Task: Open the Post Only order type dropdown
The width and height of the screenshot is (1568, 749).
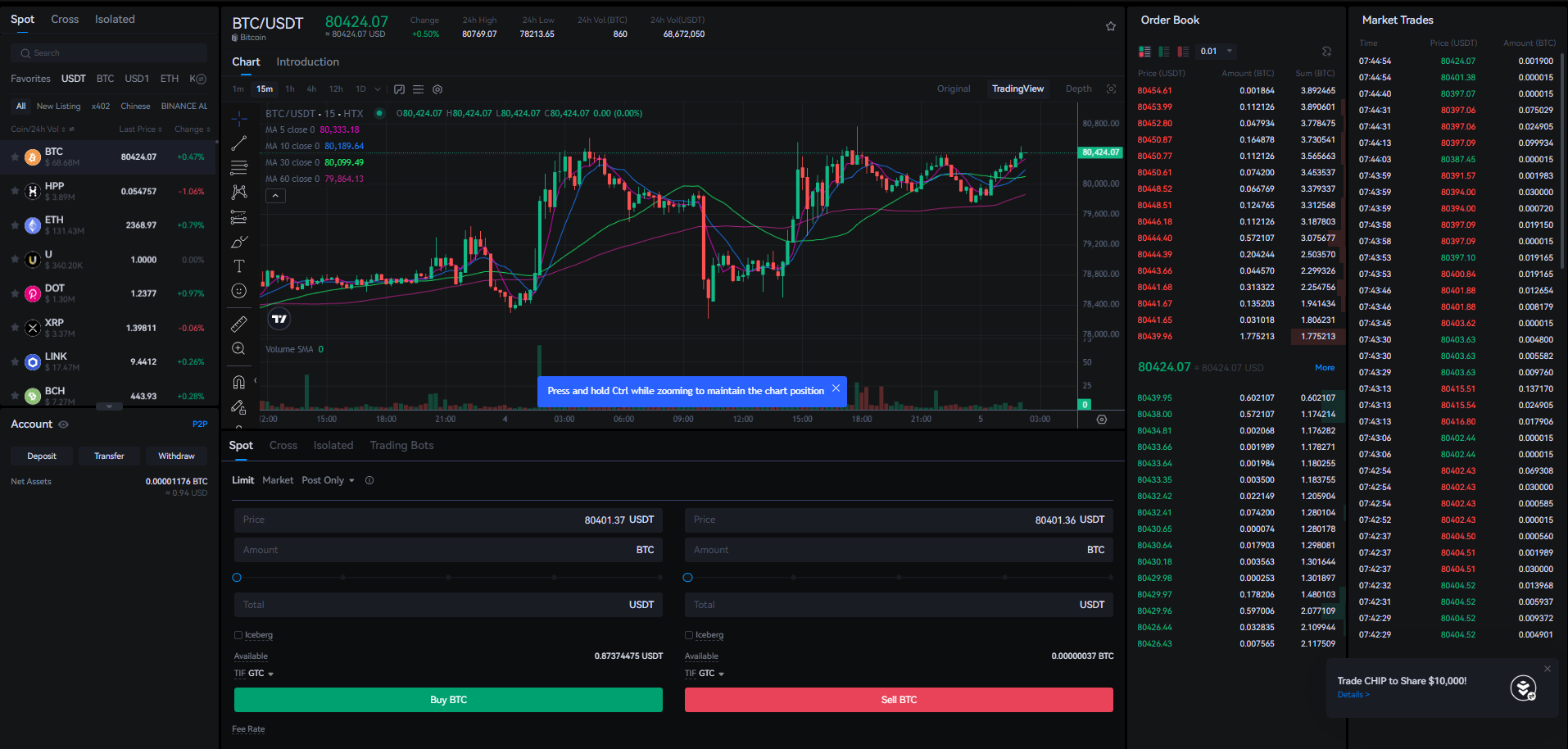Action: coord(328,480)
